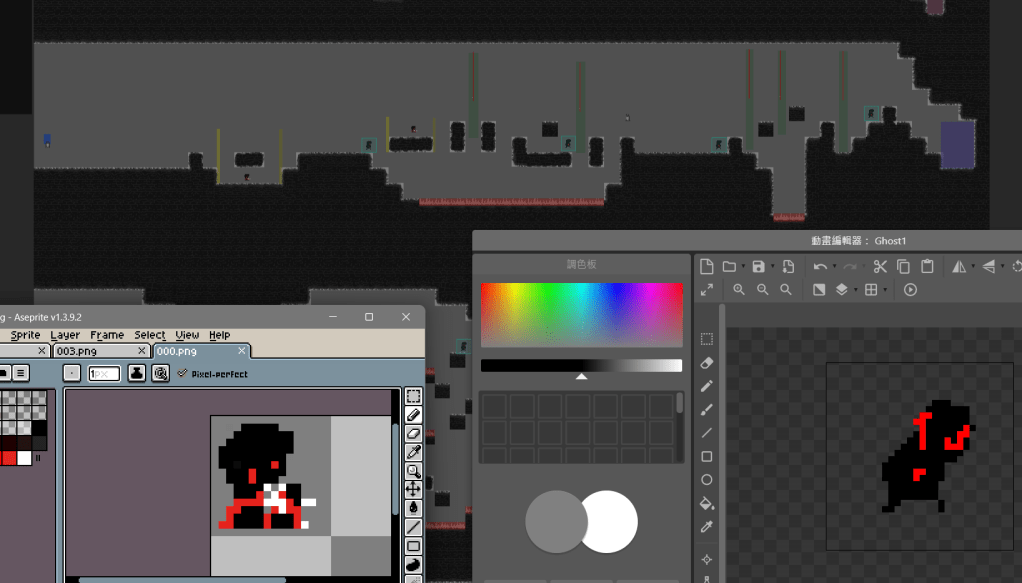Click the scissors cut icon

pos(880,266)
